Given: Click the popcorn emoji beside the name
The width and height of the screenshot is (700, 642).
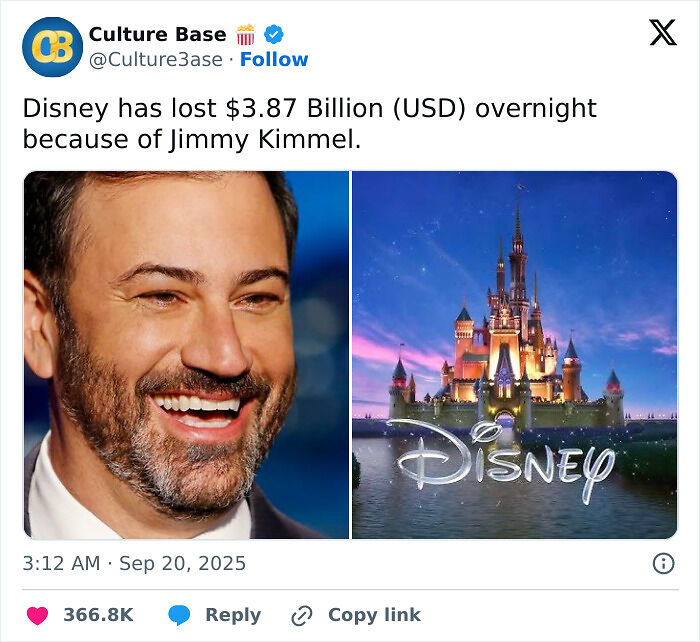Looking at the screenshot, I should click(x=245, y=34).
